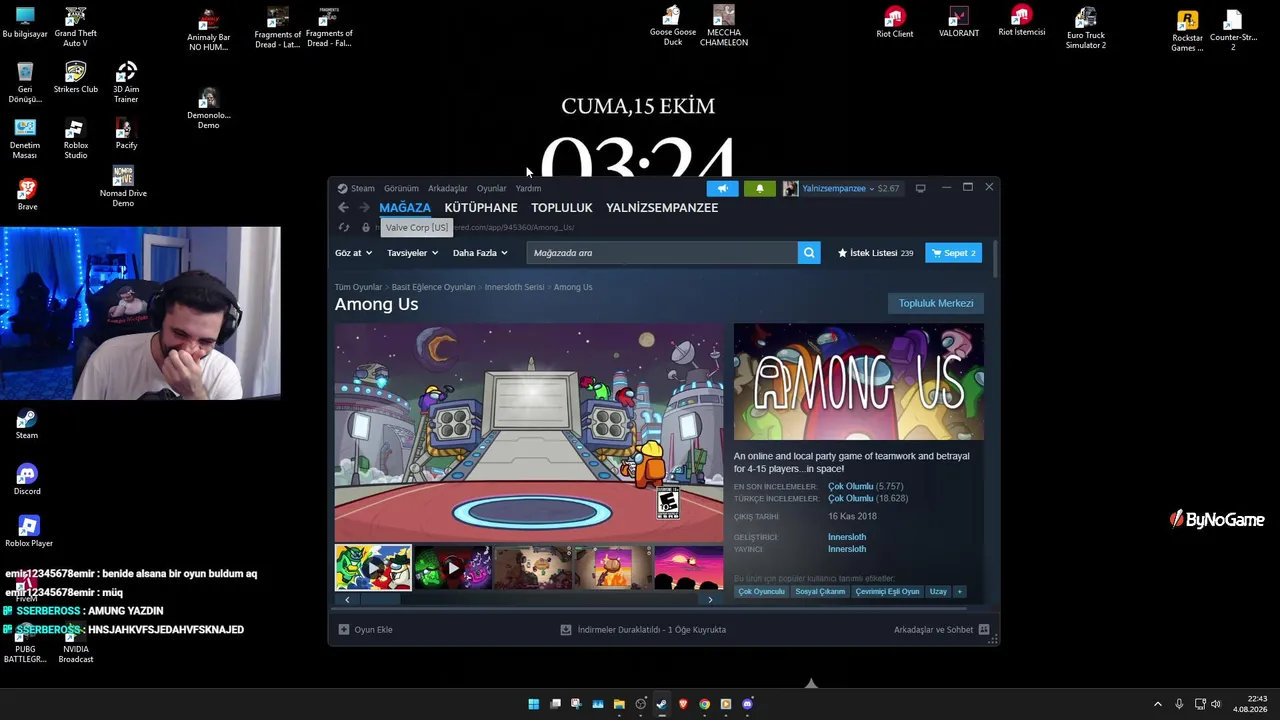Focus the Mağazada ara search field
The image size is (1280, 720).
click(662, 253)
